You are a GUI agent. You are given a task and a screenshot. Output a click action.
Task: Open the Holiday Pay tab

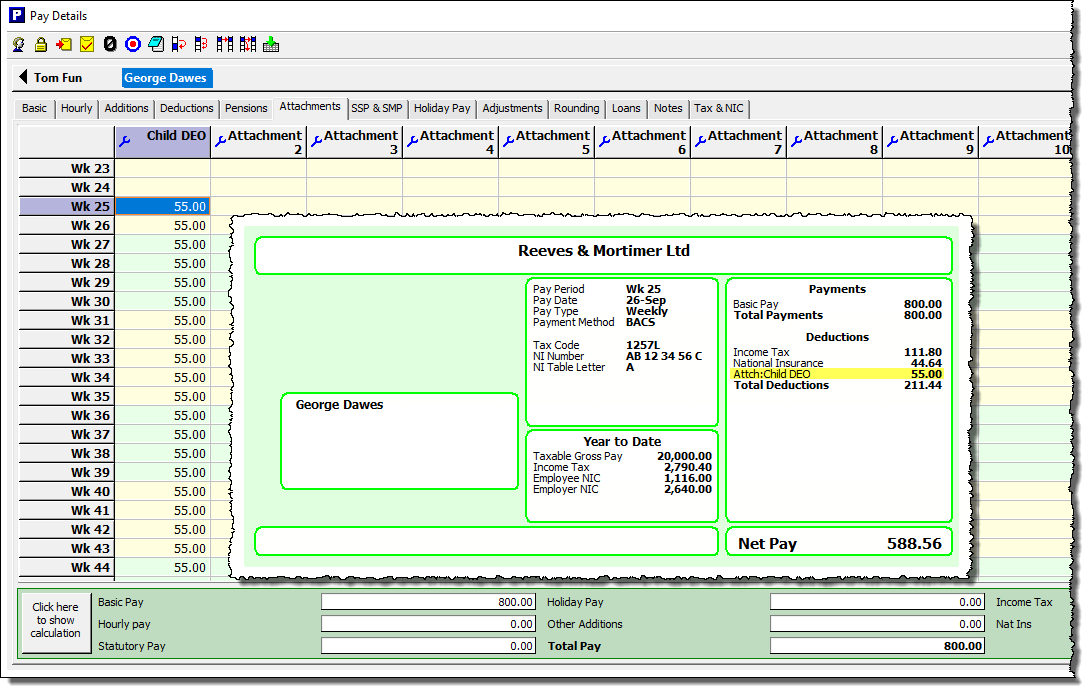click(443, 109)
